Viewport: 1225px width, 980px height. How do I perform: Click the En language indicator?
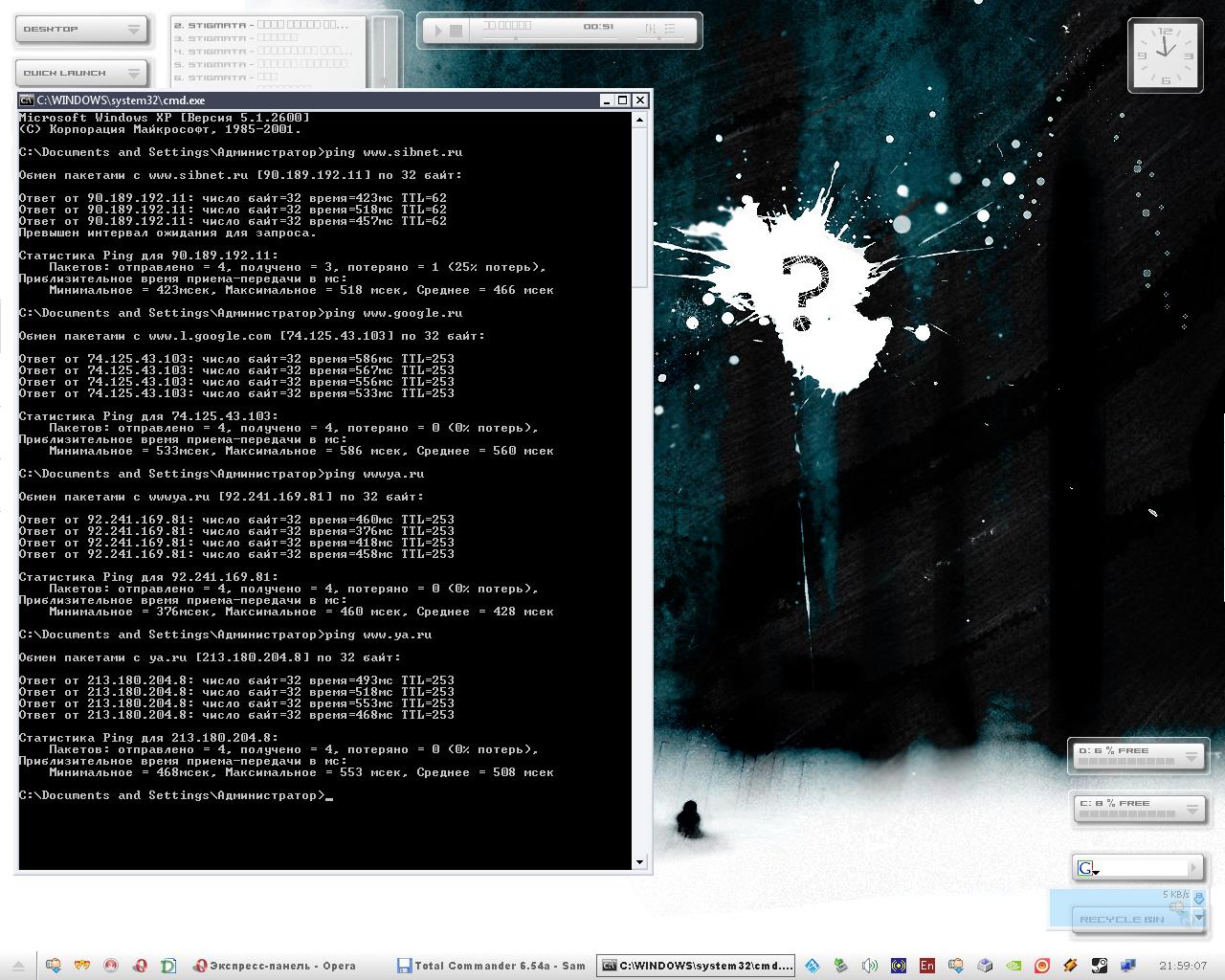coord(926,966)
